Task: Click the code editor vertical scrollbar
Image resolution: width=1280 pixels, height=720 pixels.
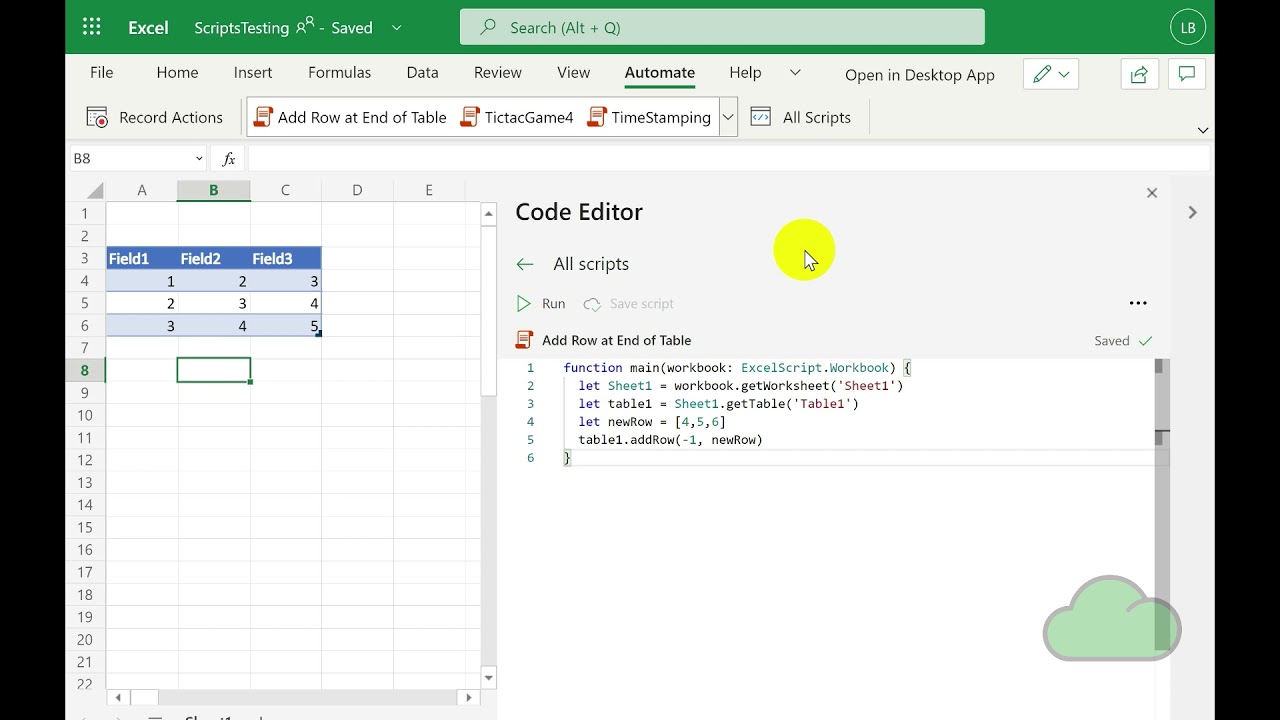Action: 1160,505
